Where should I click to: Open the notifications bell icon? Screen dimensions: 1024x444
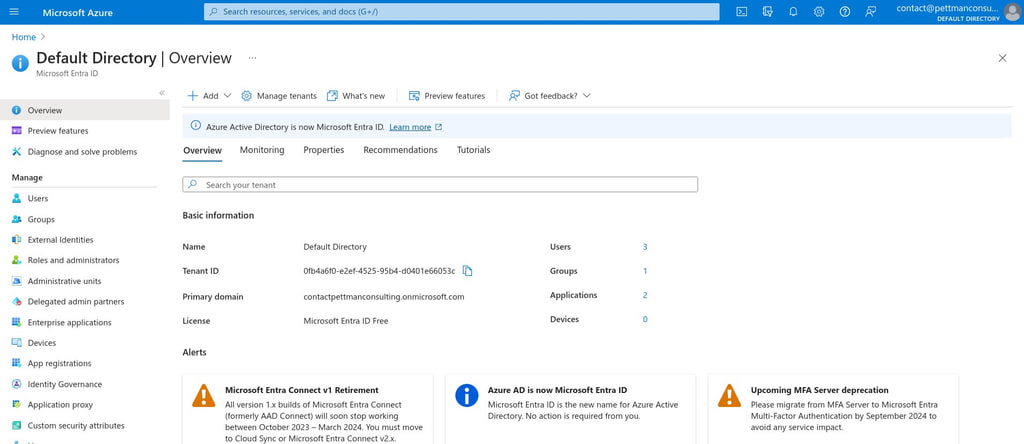793,12
